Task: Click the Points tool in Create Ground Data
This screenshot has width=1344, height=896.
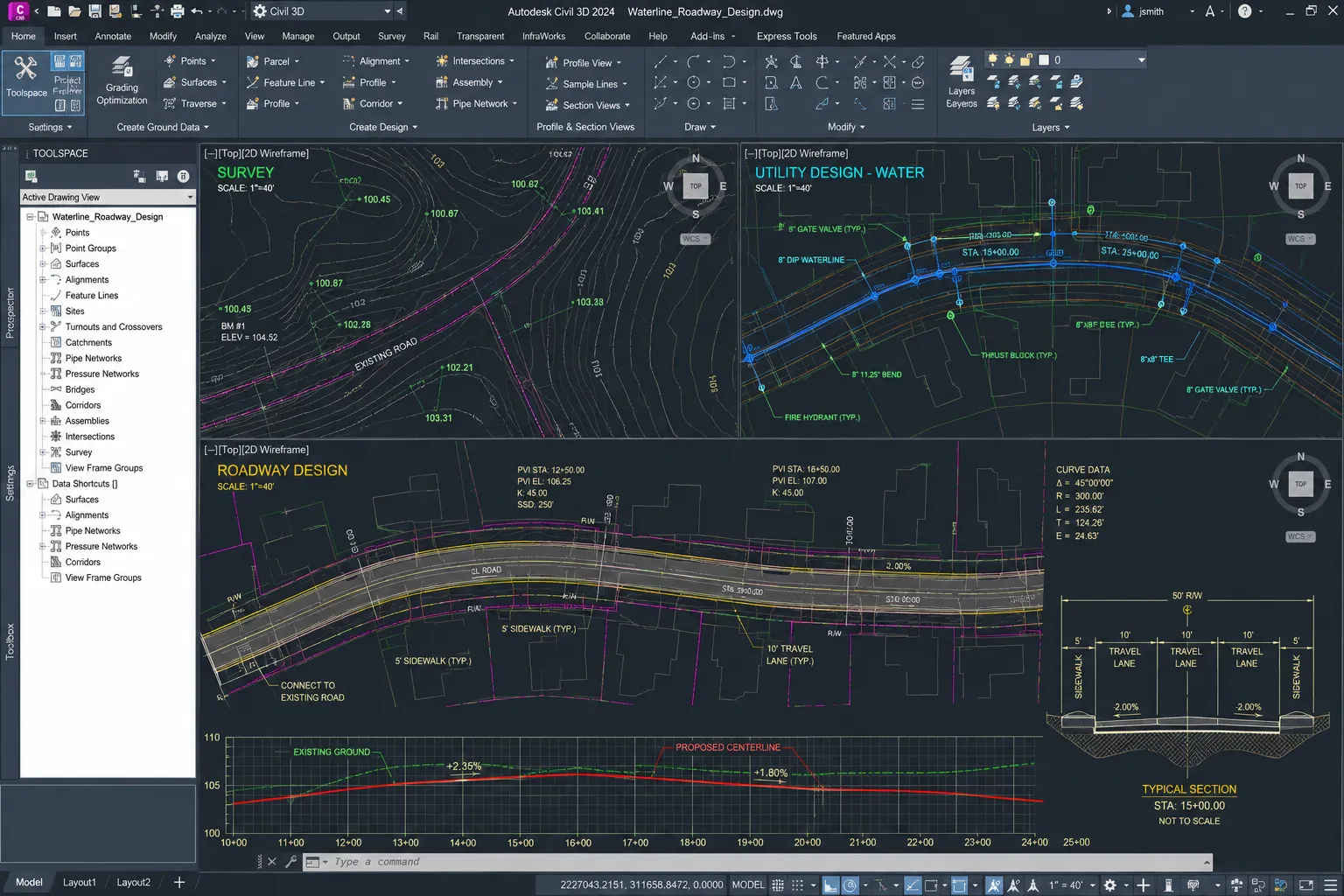Action: (x=189, y=61)
